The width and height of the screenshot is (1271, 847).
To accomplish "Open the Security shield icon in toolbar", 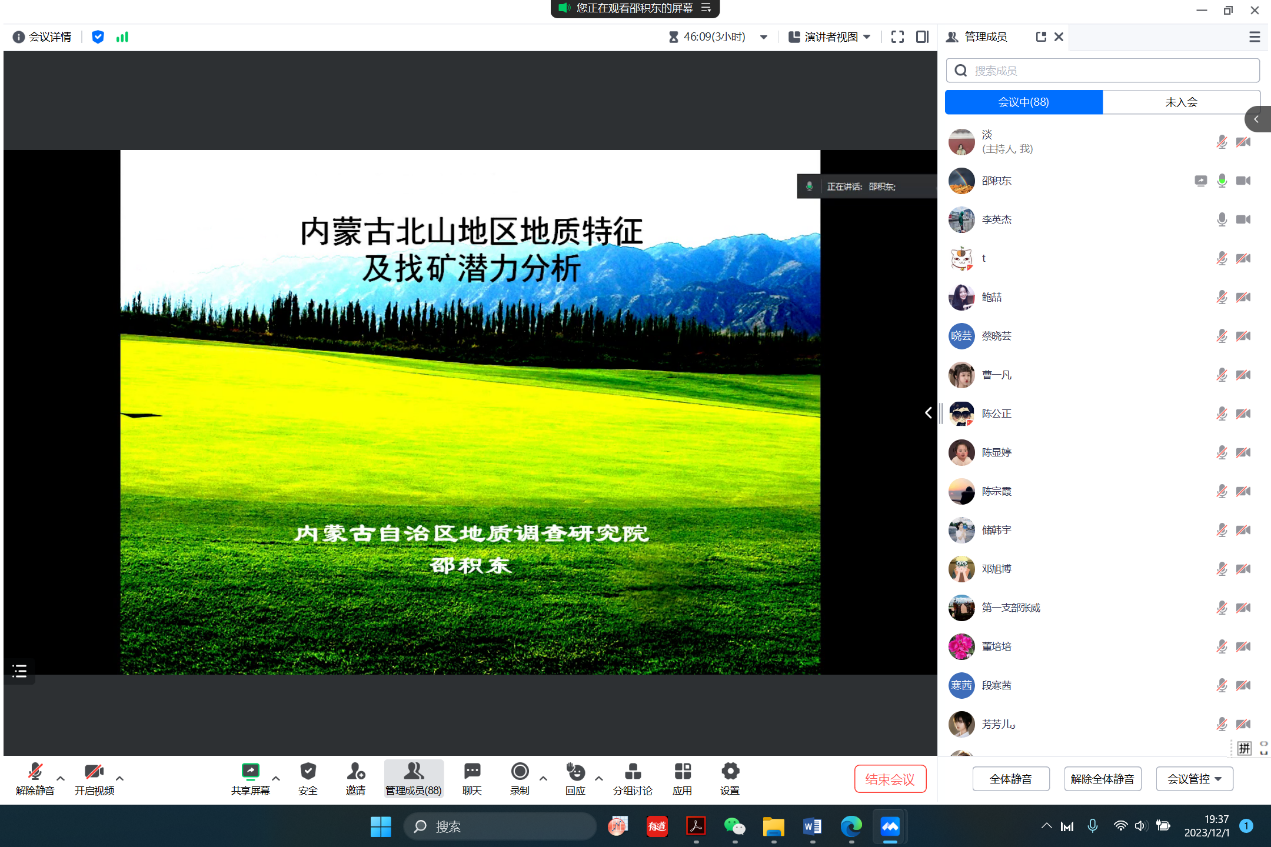I will click(x=308, y=773).
